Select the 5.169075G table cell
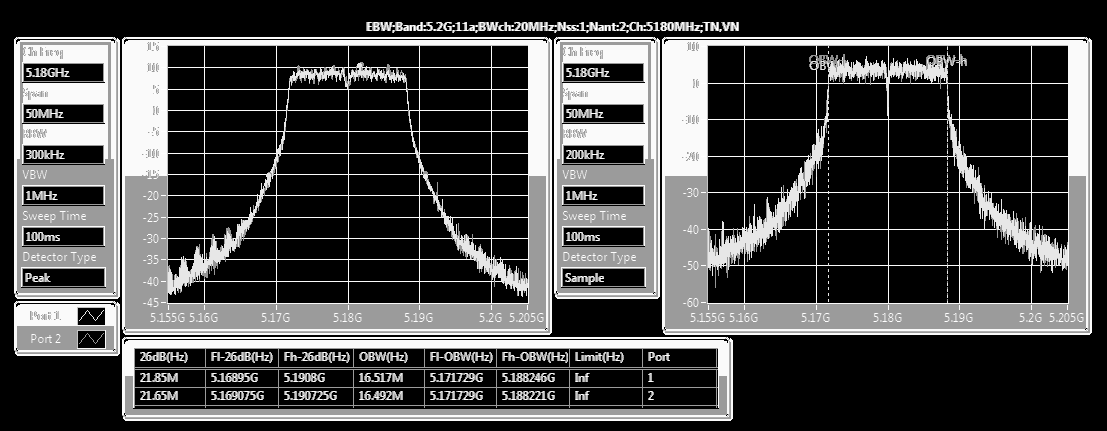 point(242,396)
